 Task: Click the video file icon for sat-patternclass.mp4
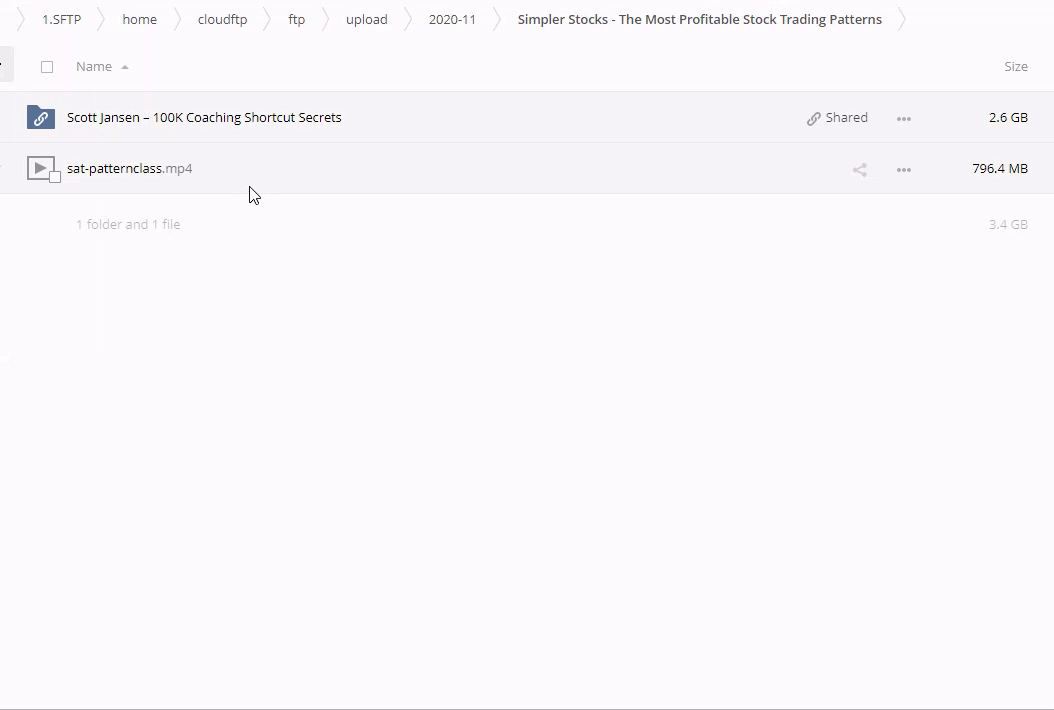[40, 168]
